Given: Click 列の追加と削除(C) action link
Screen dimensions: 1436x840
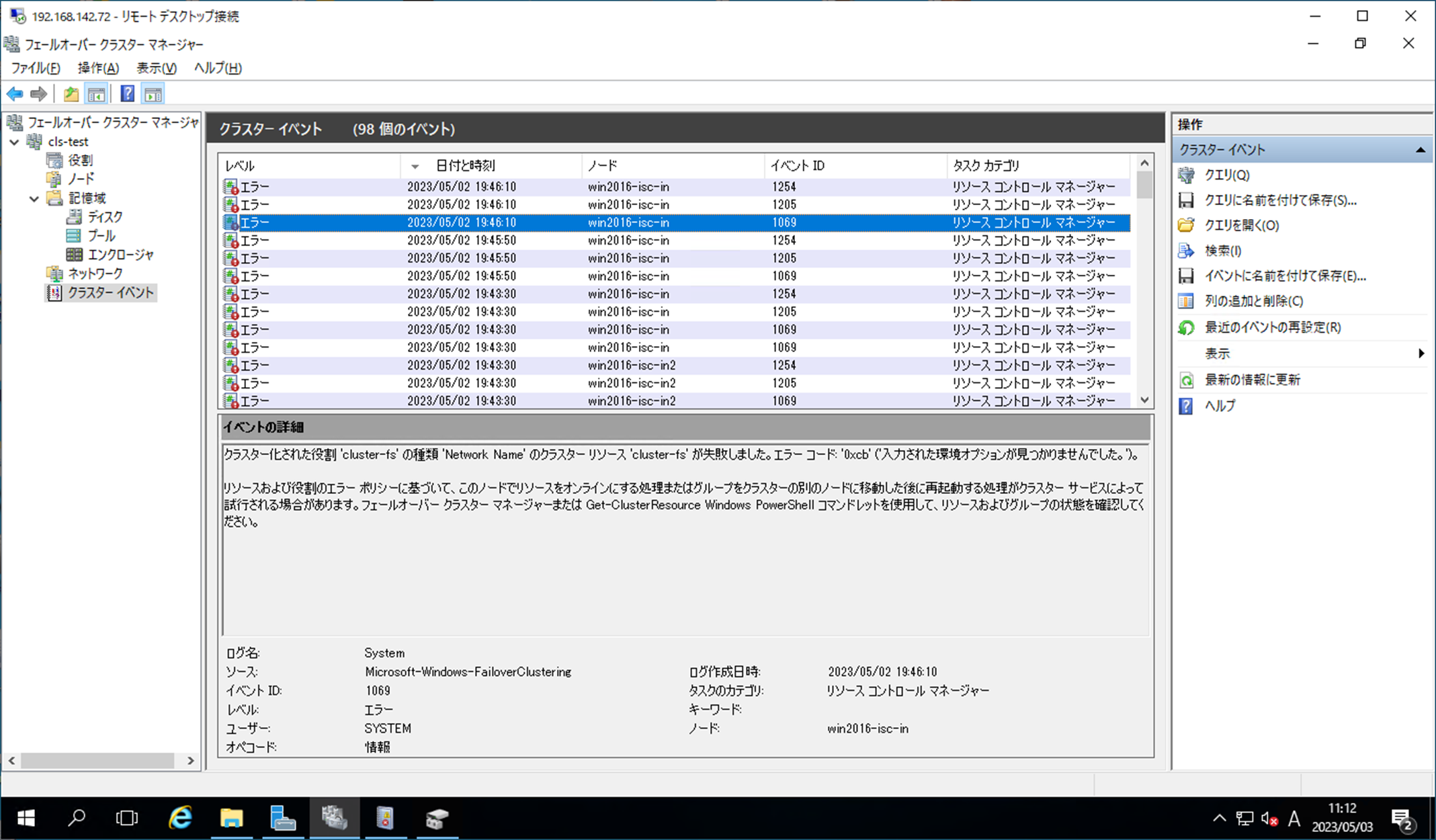Looking at the screenshot, I should [x=1253, y=301].
